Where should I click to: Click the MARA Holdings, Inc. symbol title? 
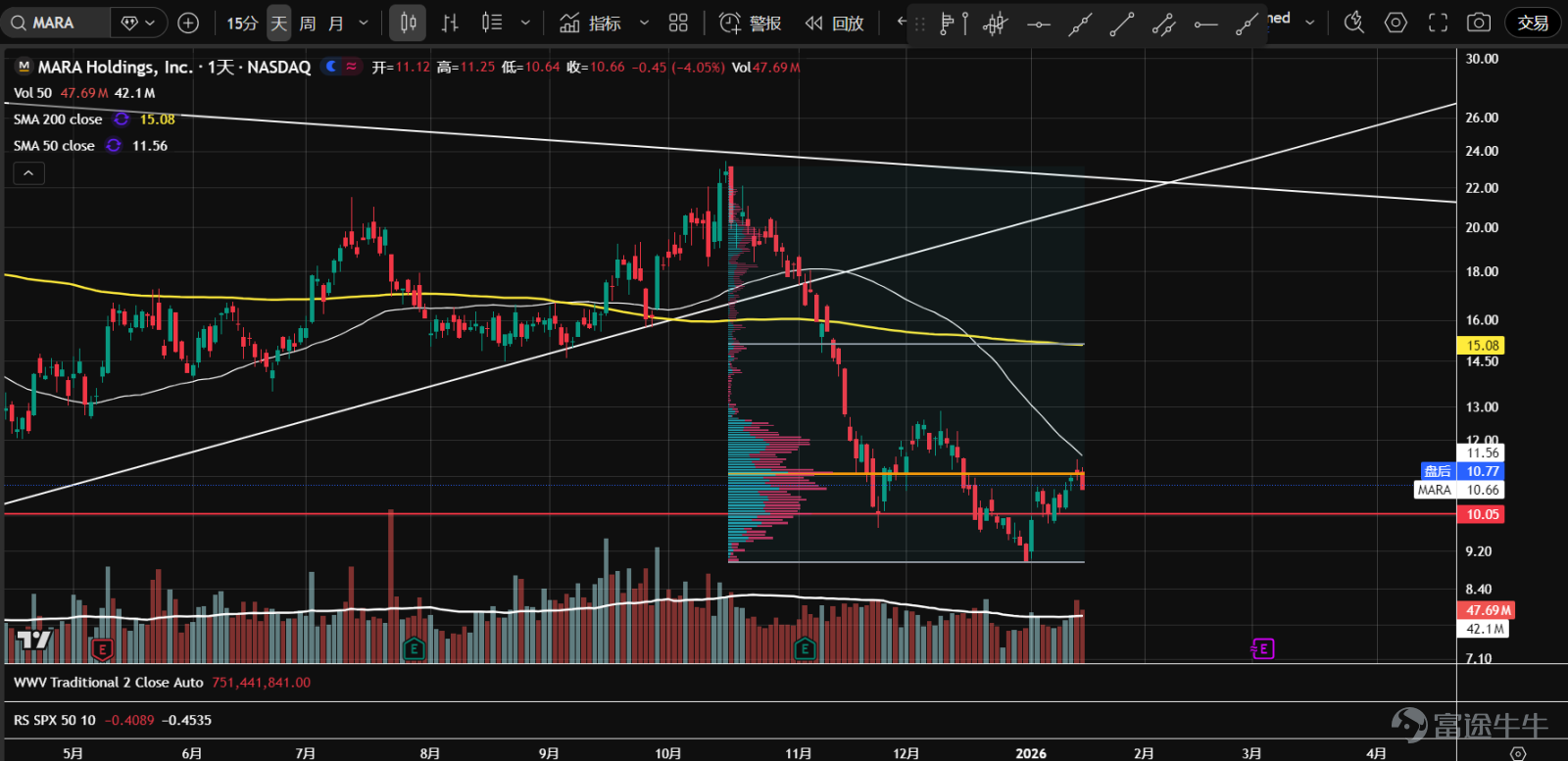[x=115, y=67]
